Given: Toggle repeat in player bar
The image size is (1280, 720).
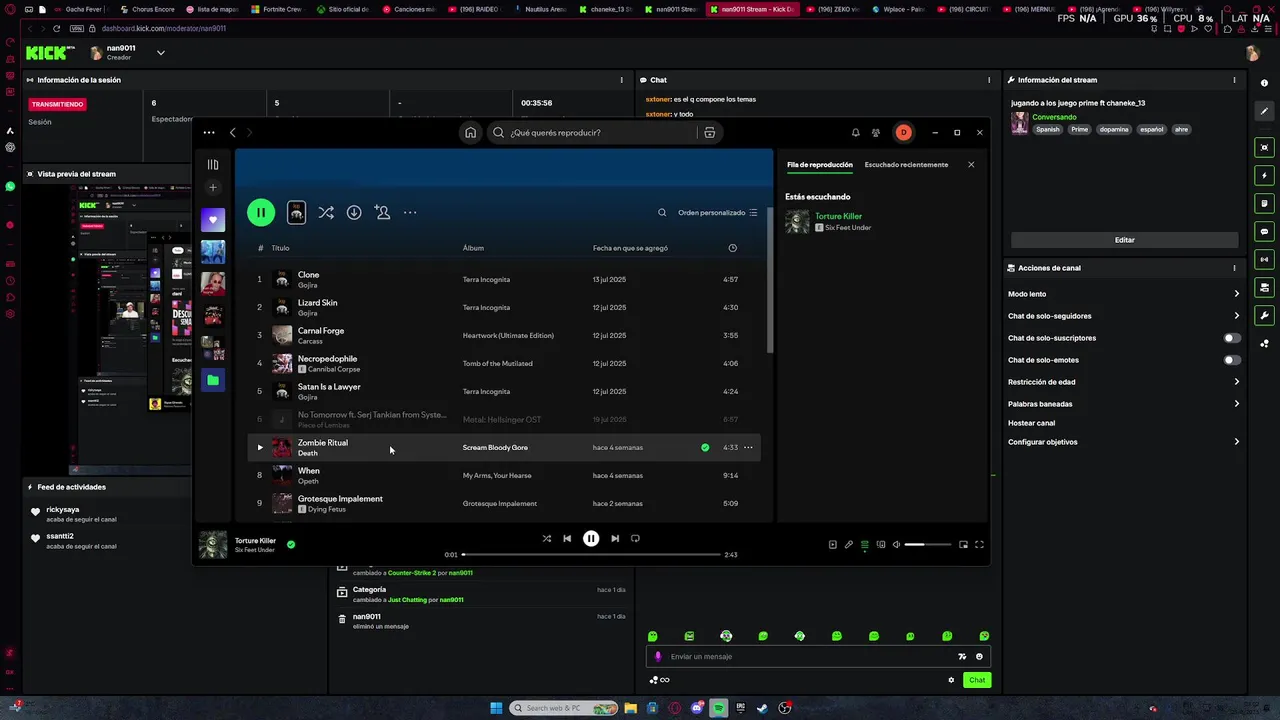Looking at the screenshot, I should click(x=635, y=538).
